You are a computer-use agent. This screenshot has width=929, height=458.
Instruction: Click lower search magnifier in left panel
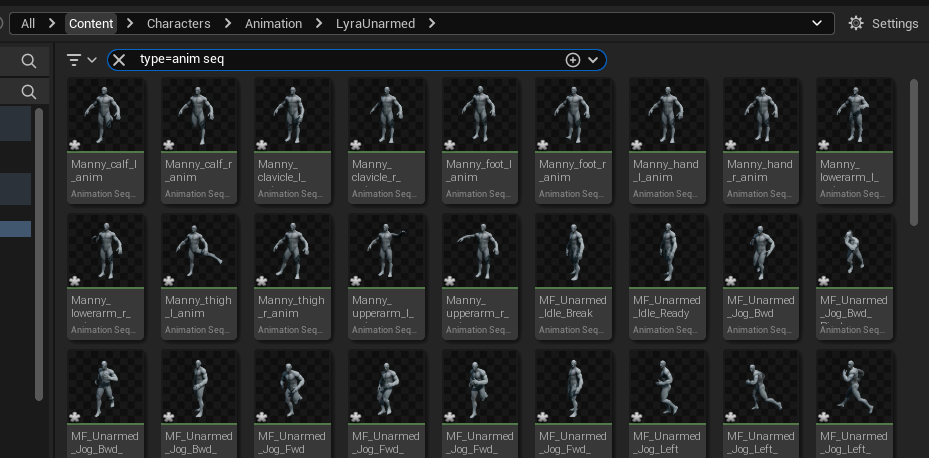[28, 92]
